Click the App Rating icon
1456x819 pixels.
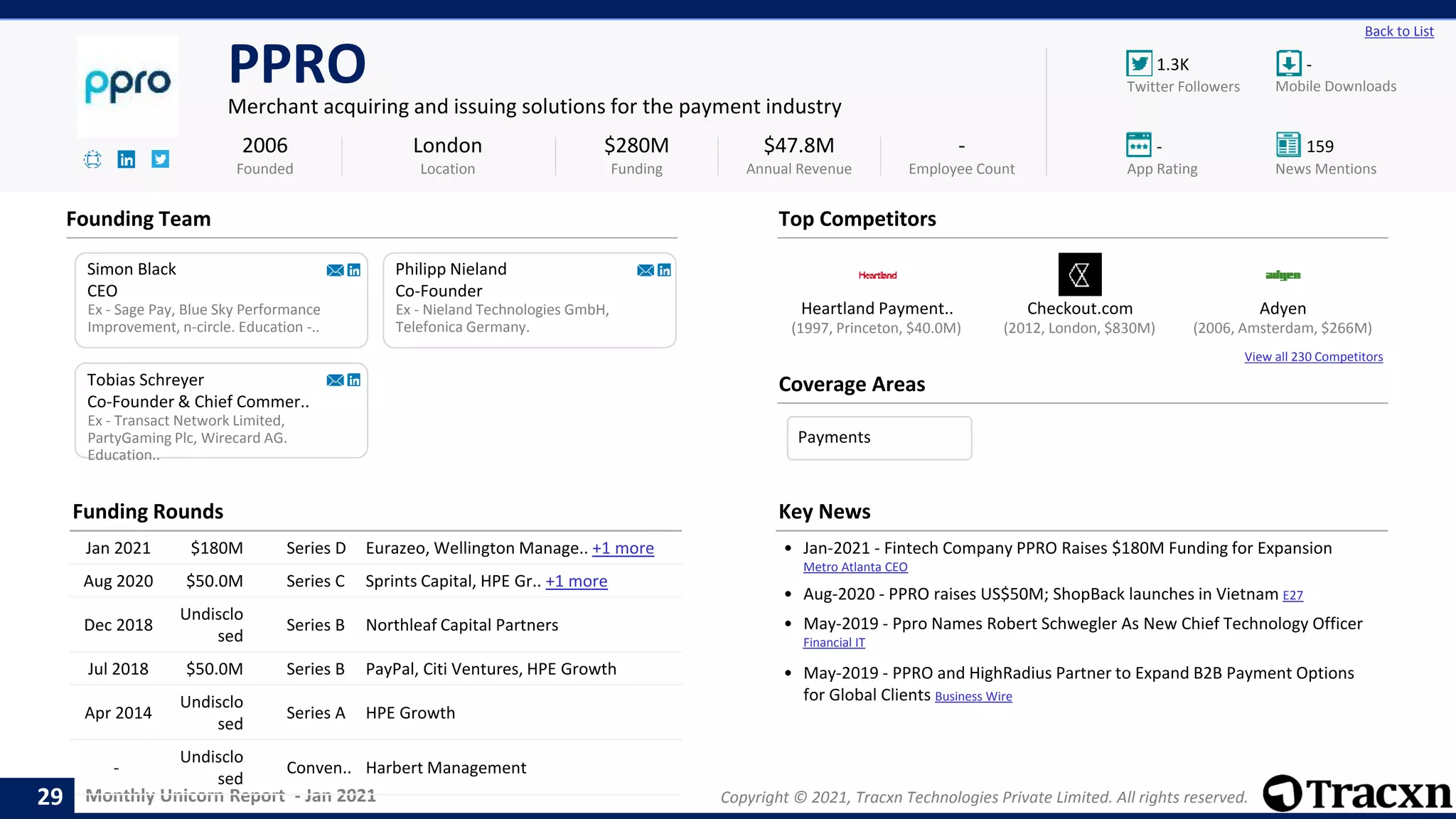(1139, 145)
